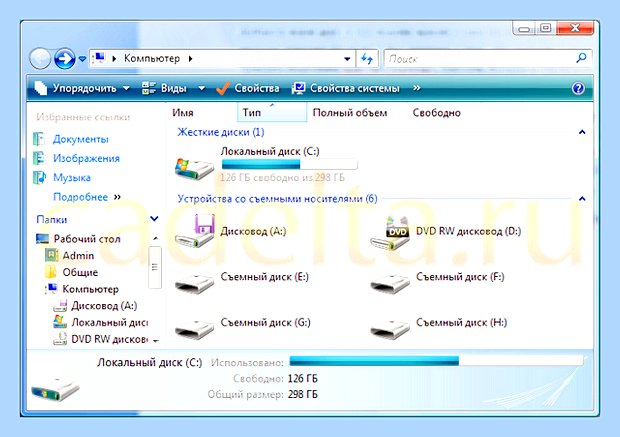Collapse the Устройства со съемными носителями group
The width and height of the screenshot is (620, 437).
582,199
